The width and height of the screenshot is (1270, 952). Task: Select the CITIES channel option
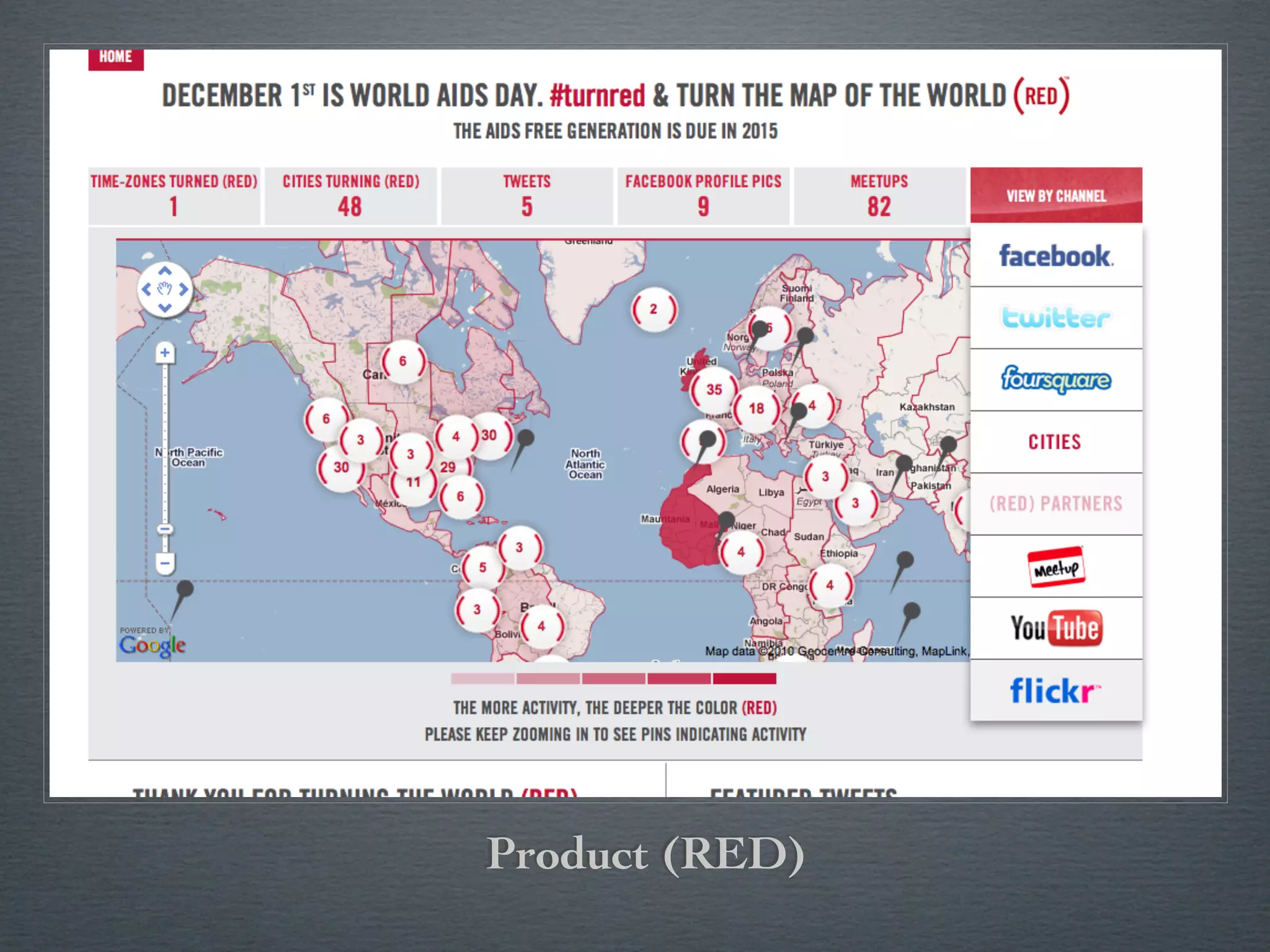point(1055,442)
